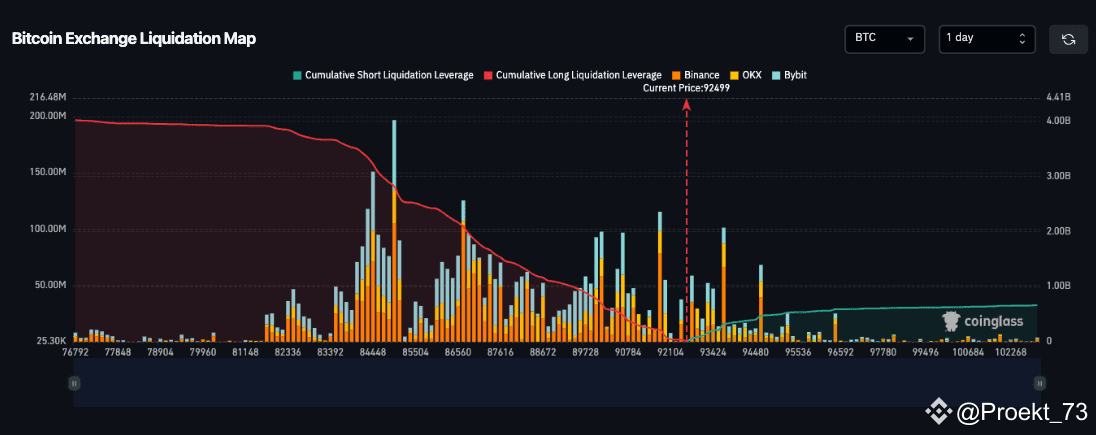This screenshot has width=1096, height=435.
Task: Click the 81148 price axis label
Action: click(x=245, y=353)
